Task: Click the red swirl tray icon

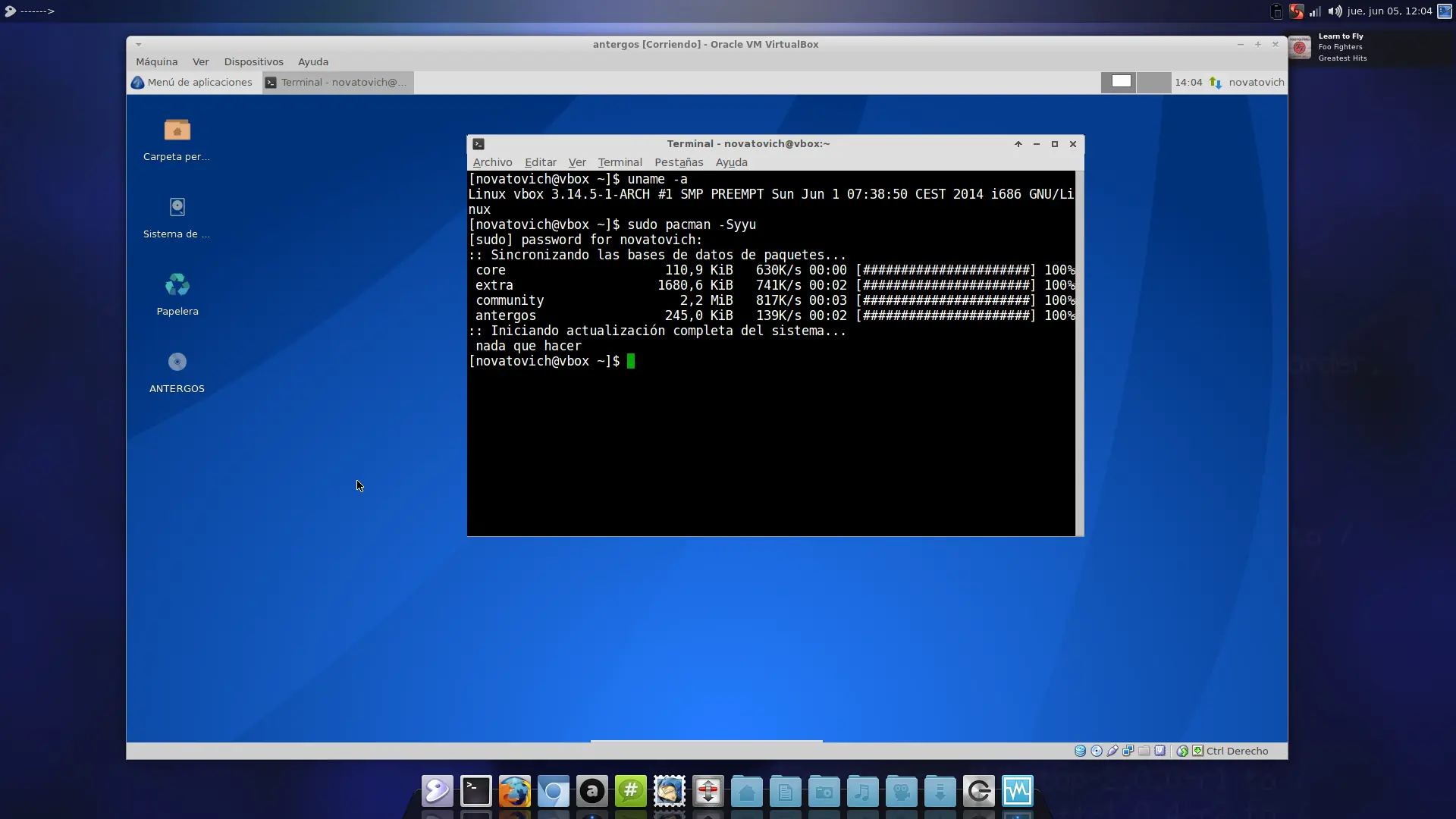Action: tap(1297, 11)
